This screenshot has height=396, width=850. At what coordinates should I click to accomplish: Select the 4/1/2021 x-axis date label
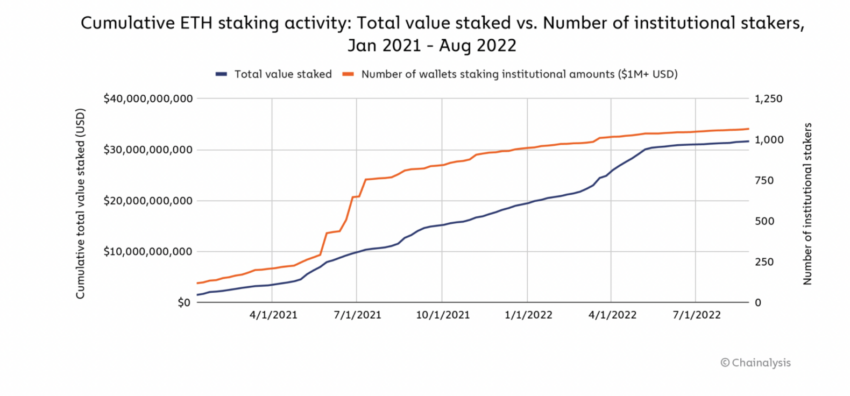coord(272,315)
